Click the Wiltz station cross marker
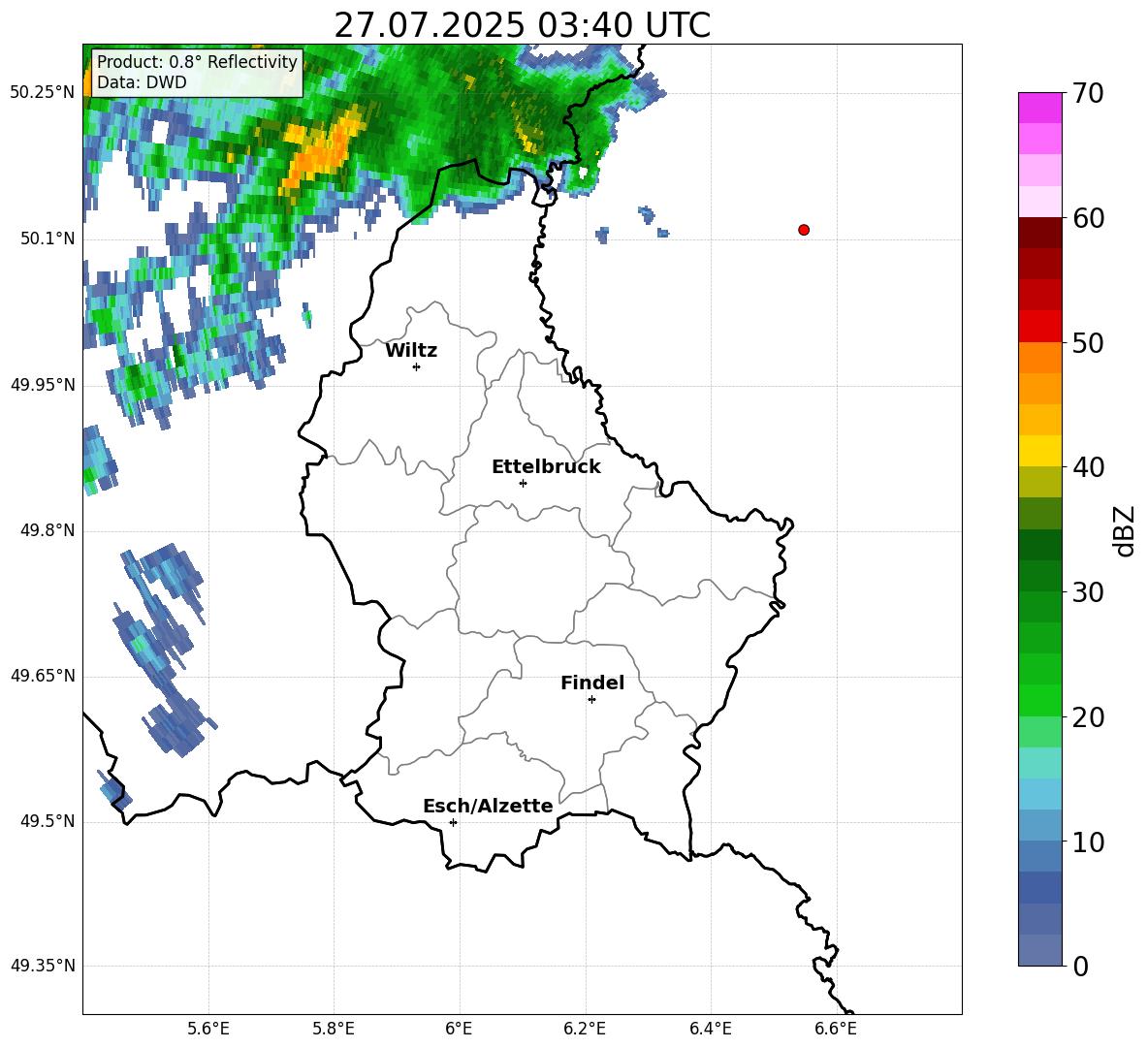Viewport: 1148px width, 1048px height. coord(417,366)
